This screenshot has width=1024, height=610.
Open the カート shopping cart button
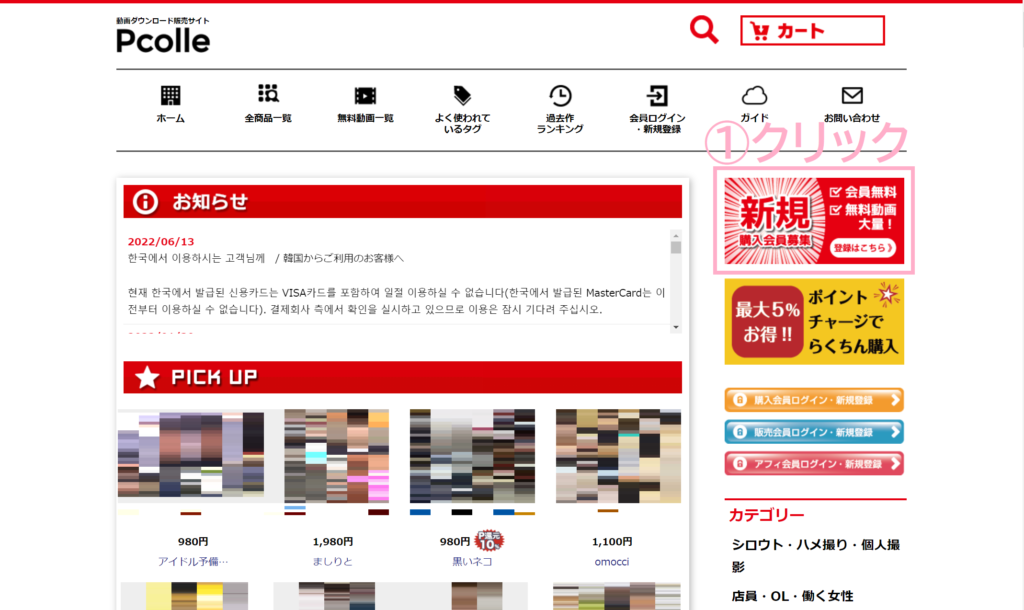pyautogui.click(x=812, y=31)
